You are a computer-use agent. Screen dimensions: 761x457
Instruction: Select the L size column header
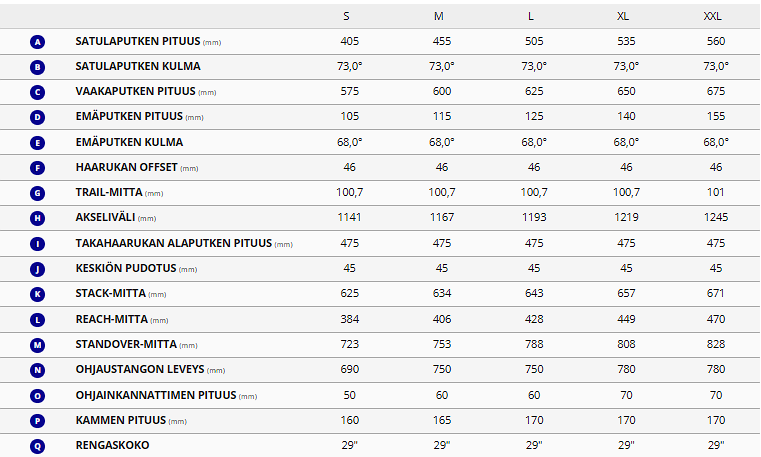531,16
